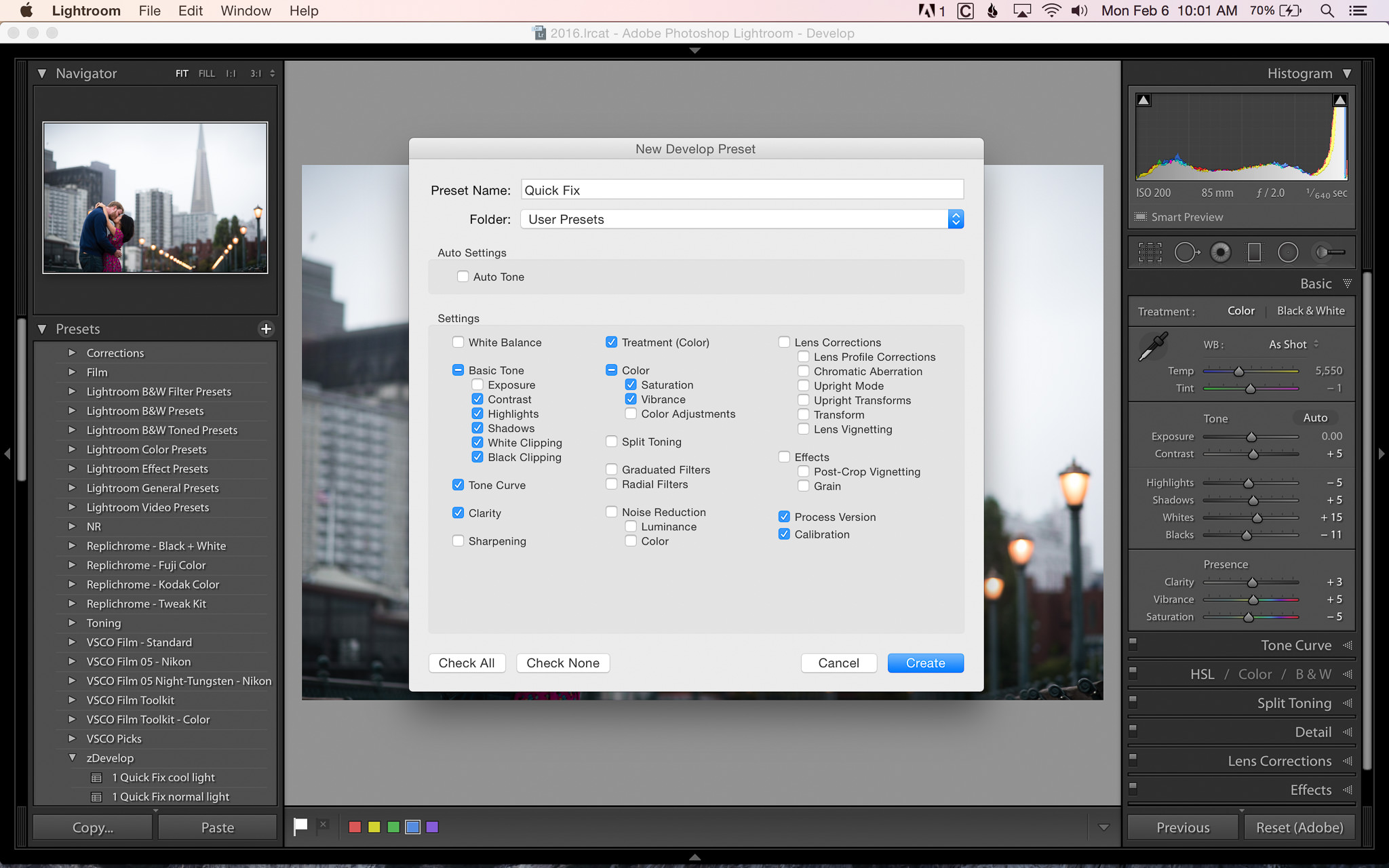Select the Red Eye Removal tool icon

click(1220, 251)
